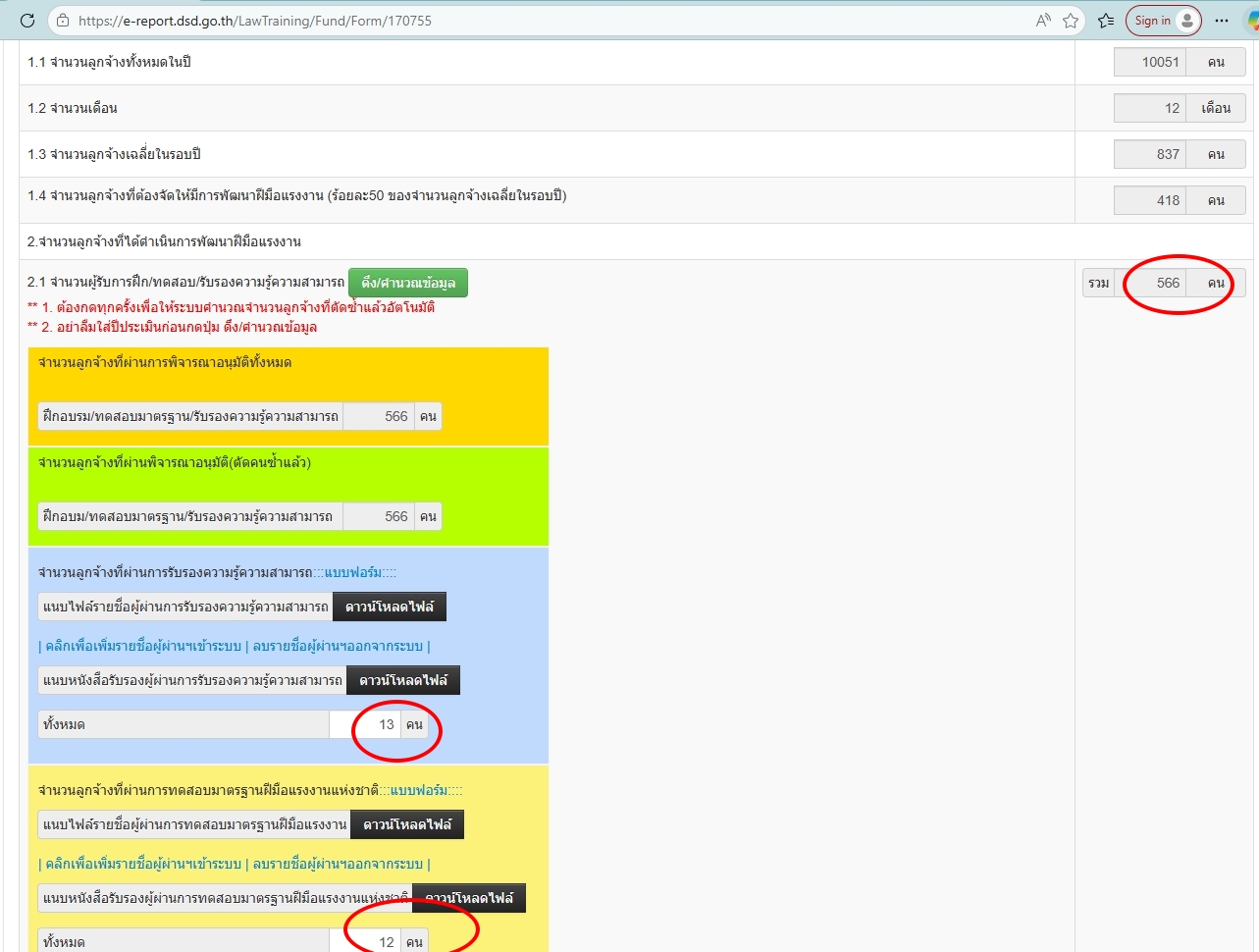
Task: Download file for แนบหนังสือรับรองผู้ผ่านการรับรองความรู้ความสามารถ
Action: (x=403, y=680)
